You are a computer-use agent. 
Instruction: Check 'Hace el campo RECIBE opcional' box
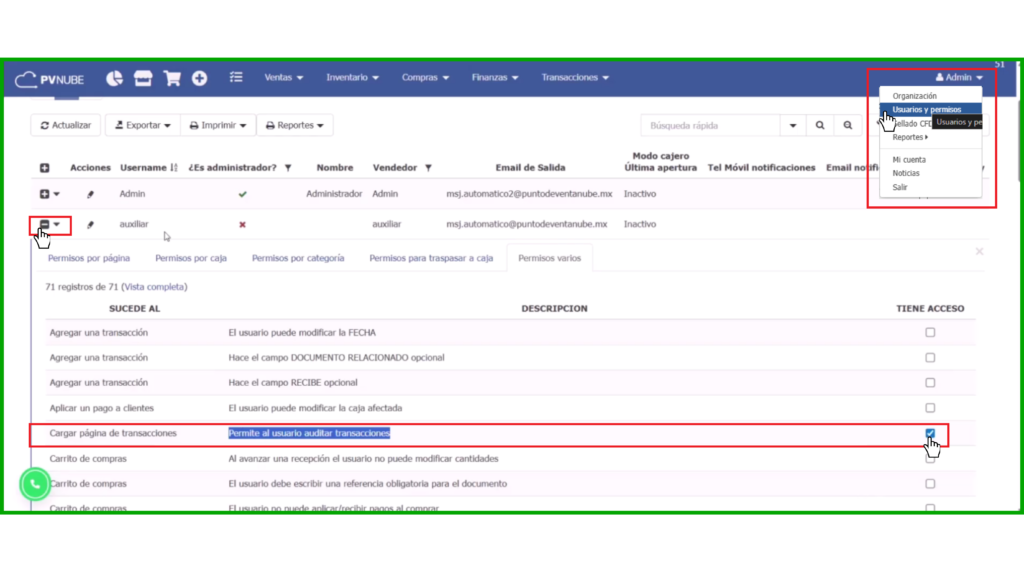pos(930,383)
